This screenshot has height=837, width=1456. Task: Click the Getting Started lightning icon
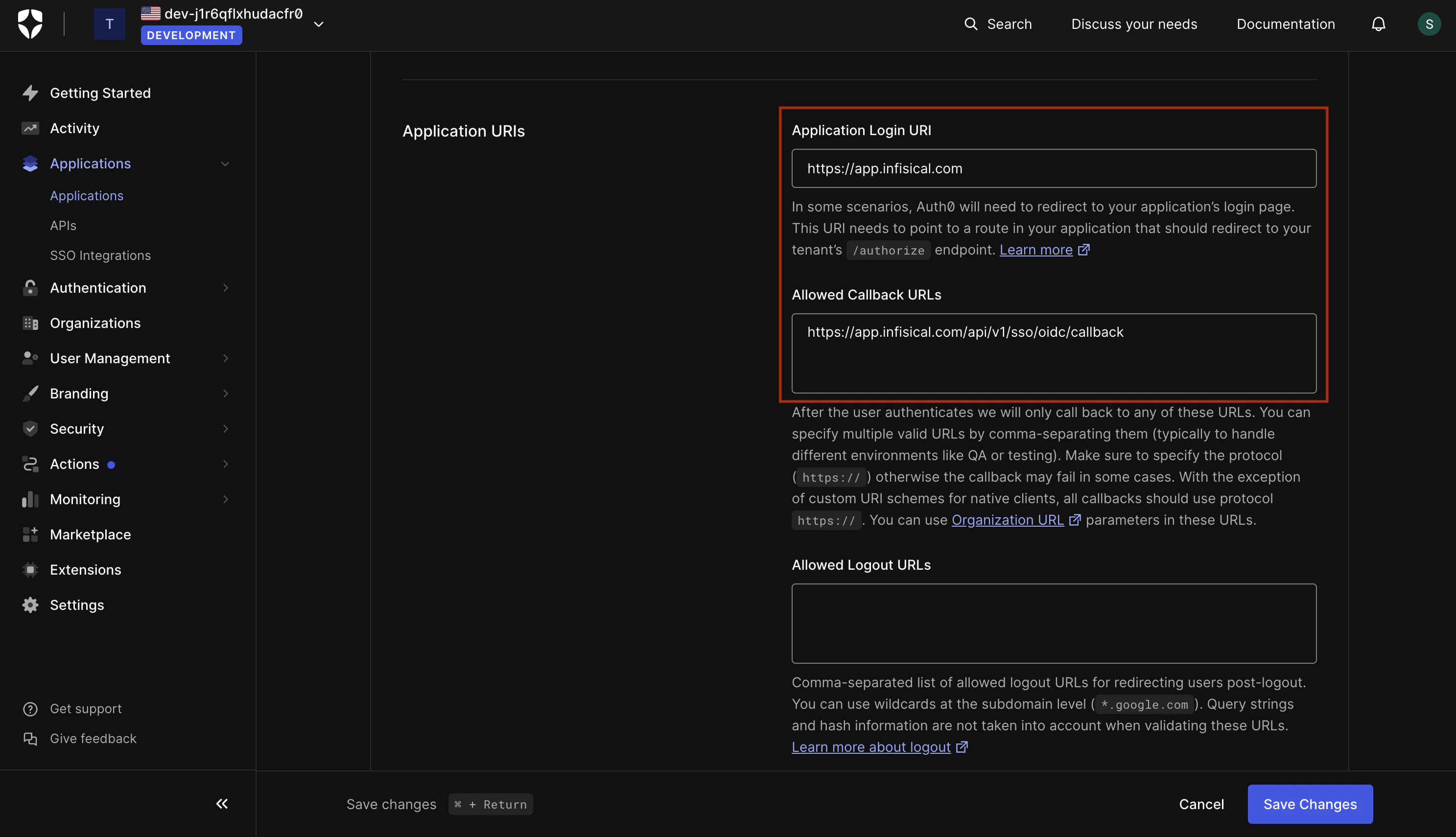pyautogui.click(x=30, y=93)
